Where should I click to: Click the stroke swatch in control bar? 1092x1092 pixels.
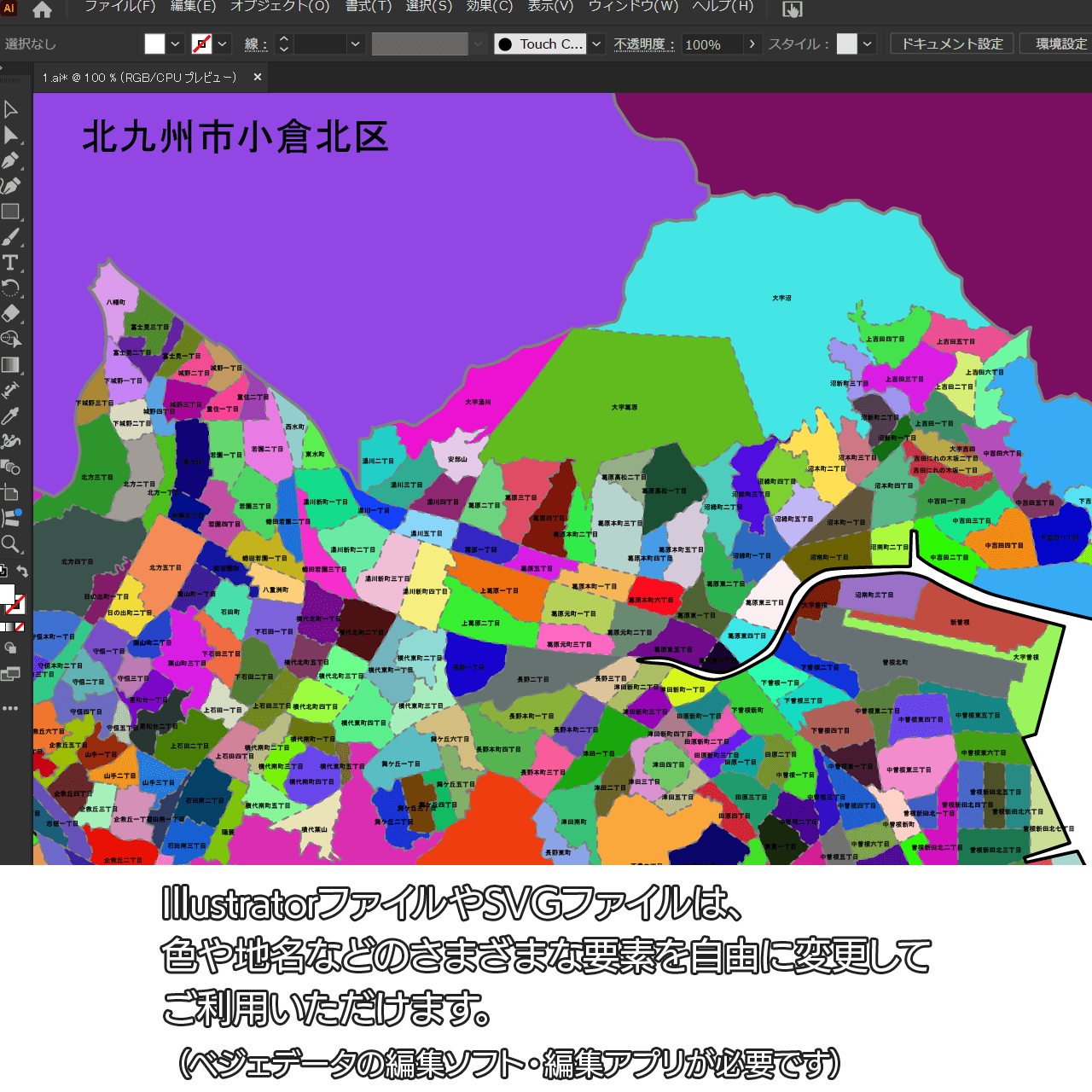pos(201,44)
